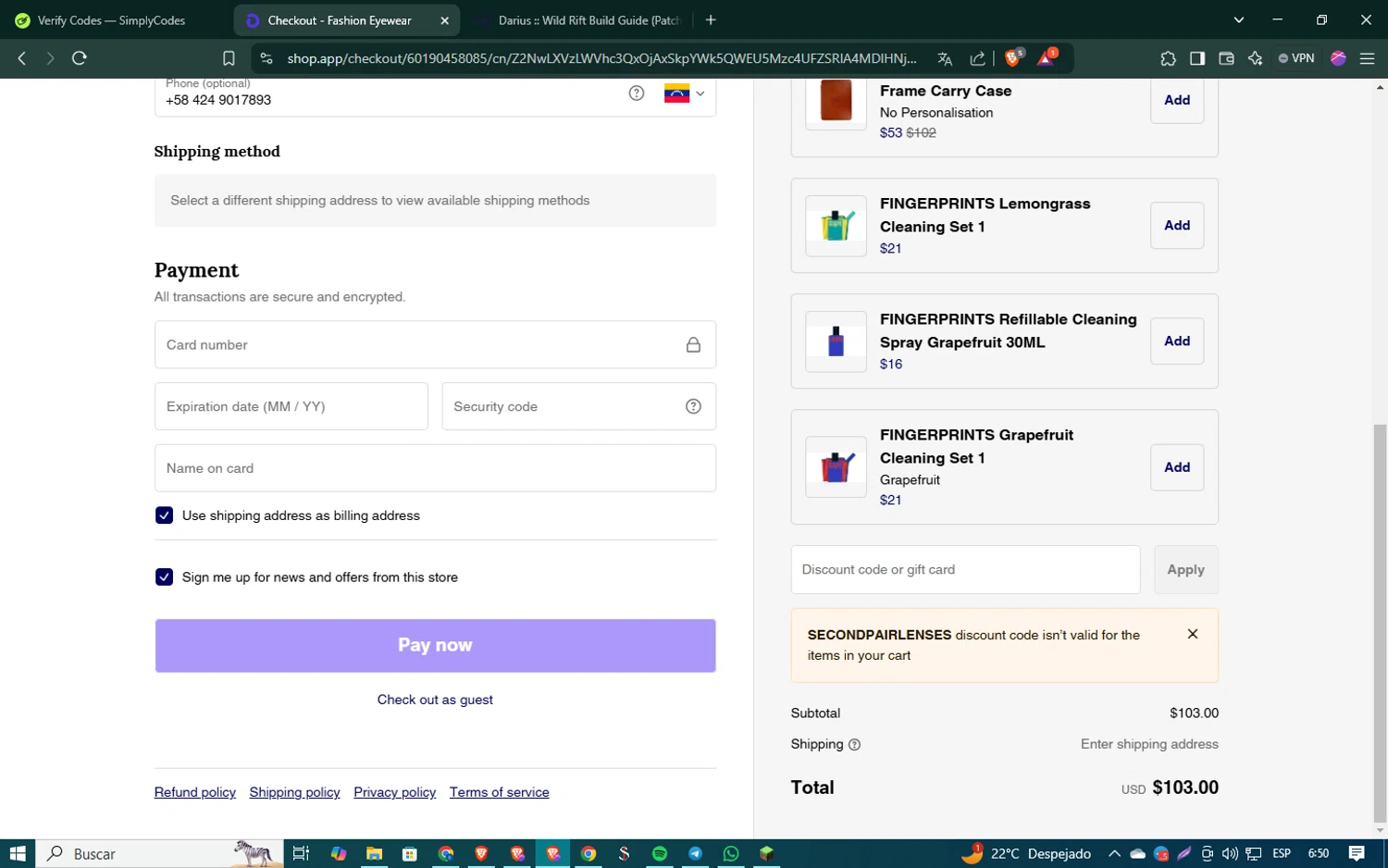1388x868 pixels.
Task: Open the Shipping policy link
Action: pos(294,792)
